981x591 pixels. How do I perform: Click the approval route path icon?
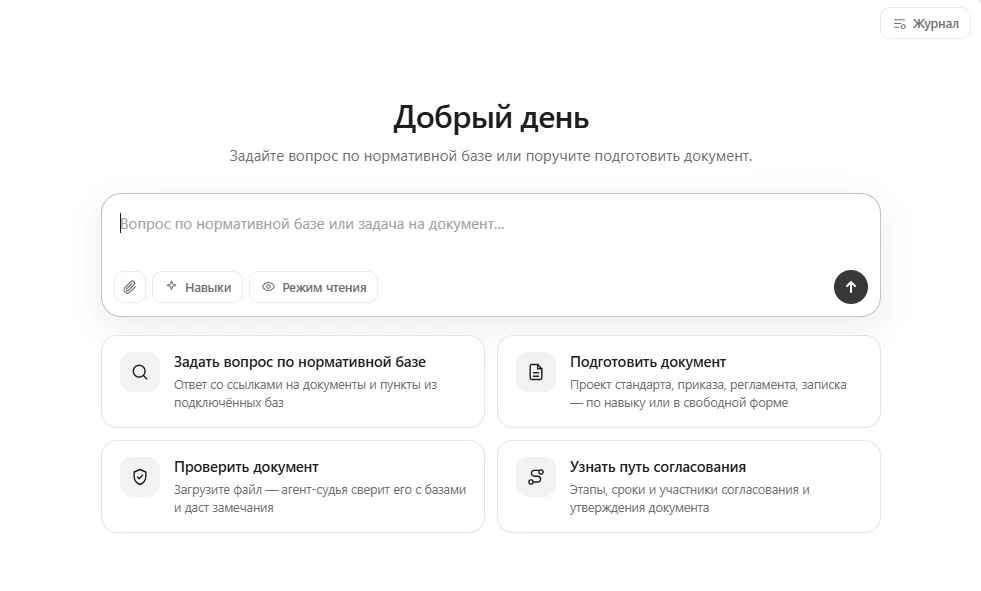point(536,477)
